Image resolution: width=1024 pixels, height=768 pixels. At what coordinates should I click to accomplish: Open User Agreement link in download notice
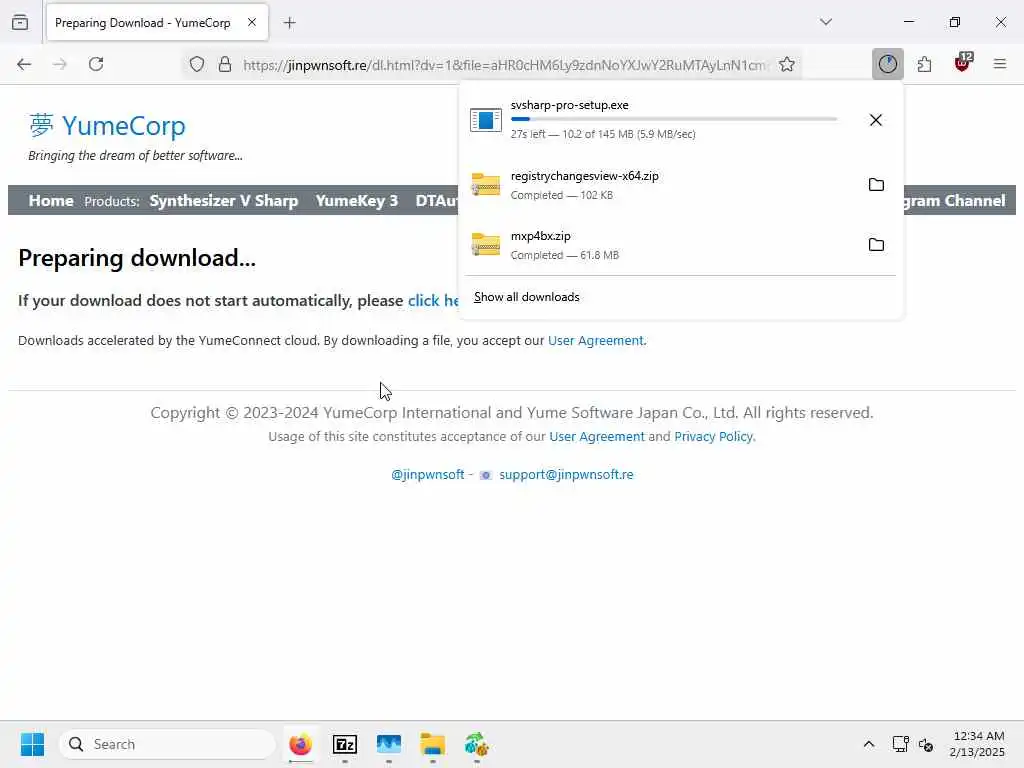[x=596, y=340]
